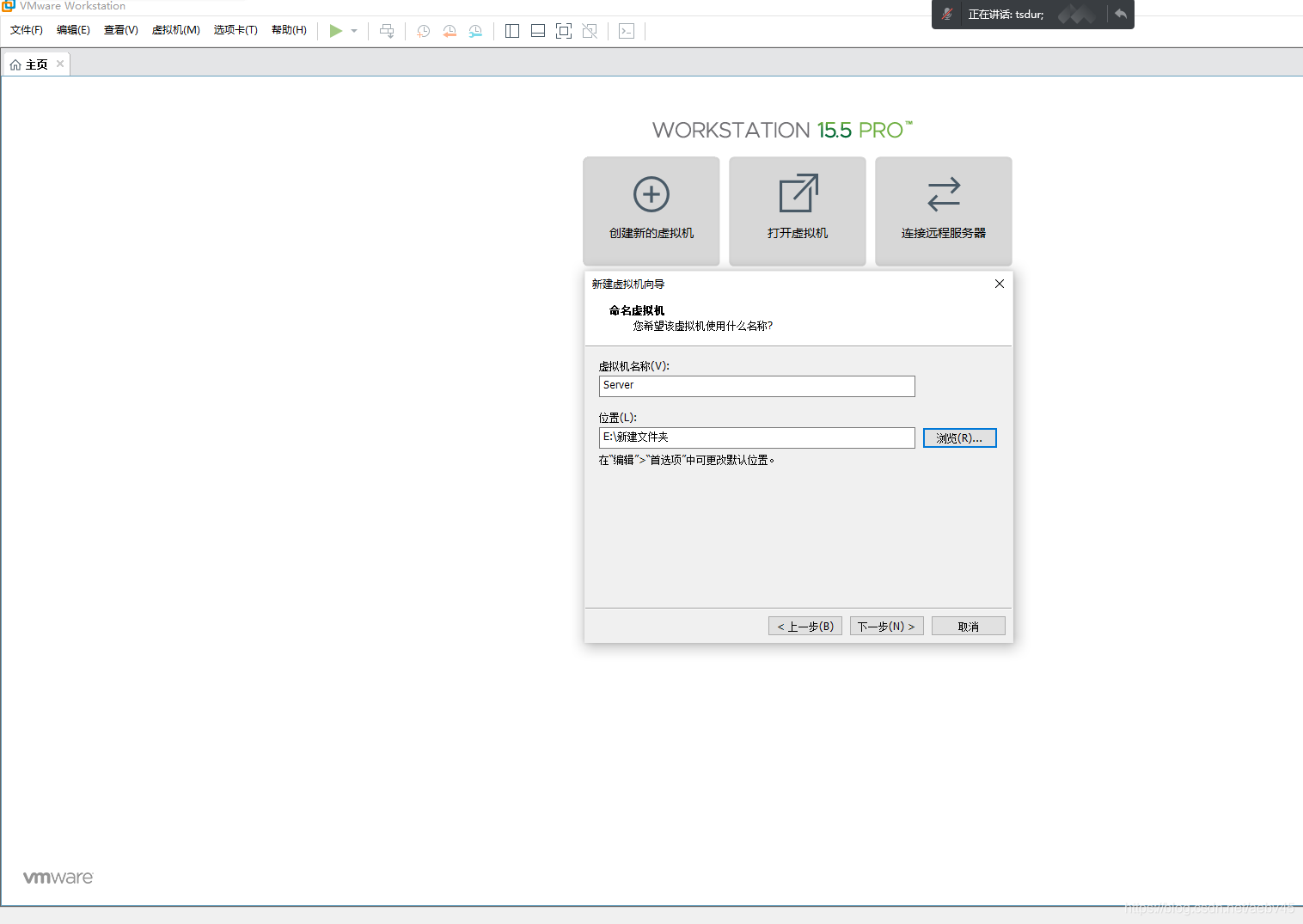This screenshot has height=924, width=1303.
Task: Click the 虚拟机名称 field containing Server
Action: (756, 386)
